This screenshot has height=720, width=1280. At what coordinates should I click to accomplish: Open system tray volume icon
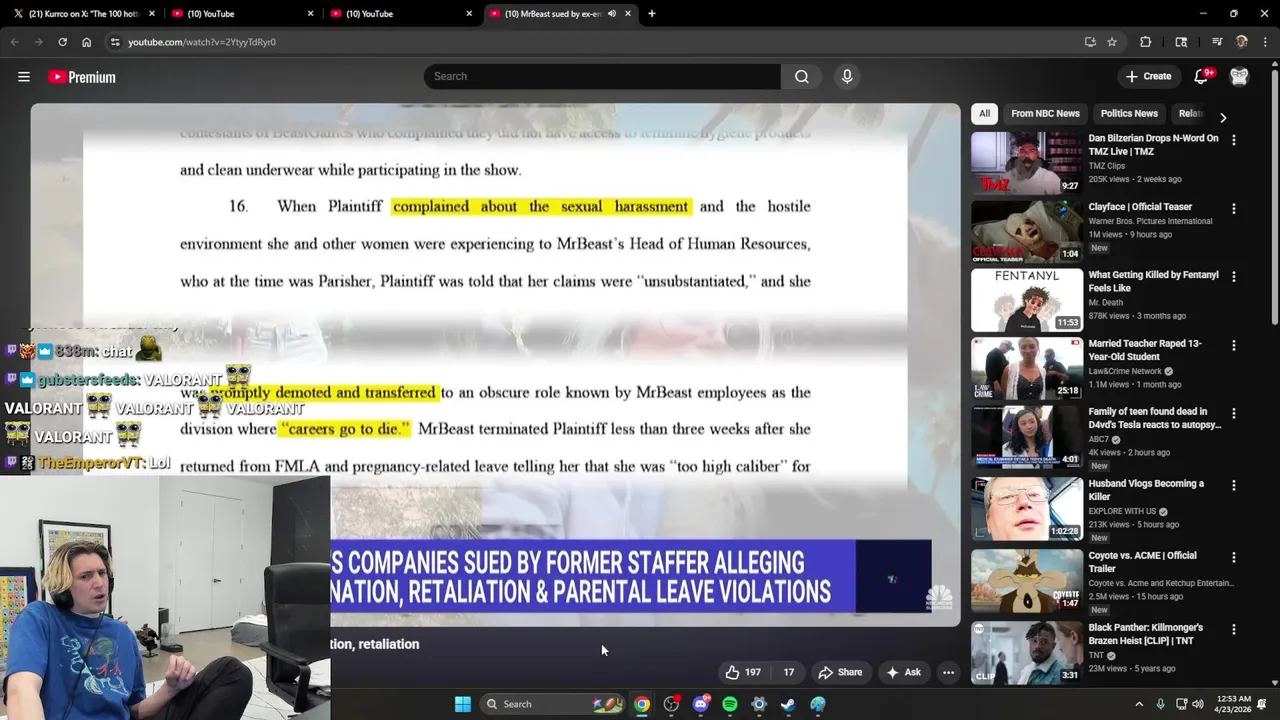1198,704
